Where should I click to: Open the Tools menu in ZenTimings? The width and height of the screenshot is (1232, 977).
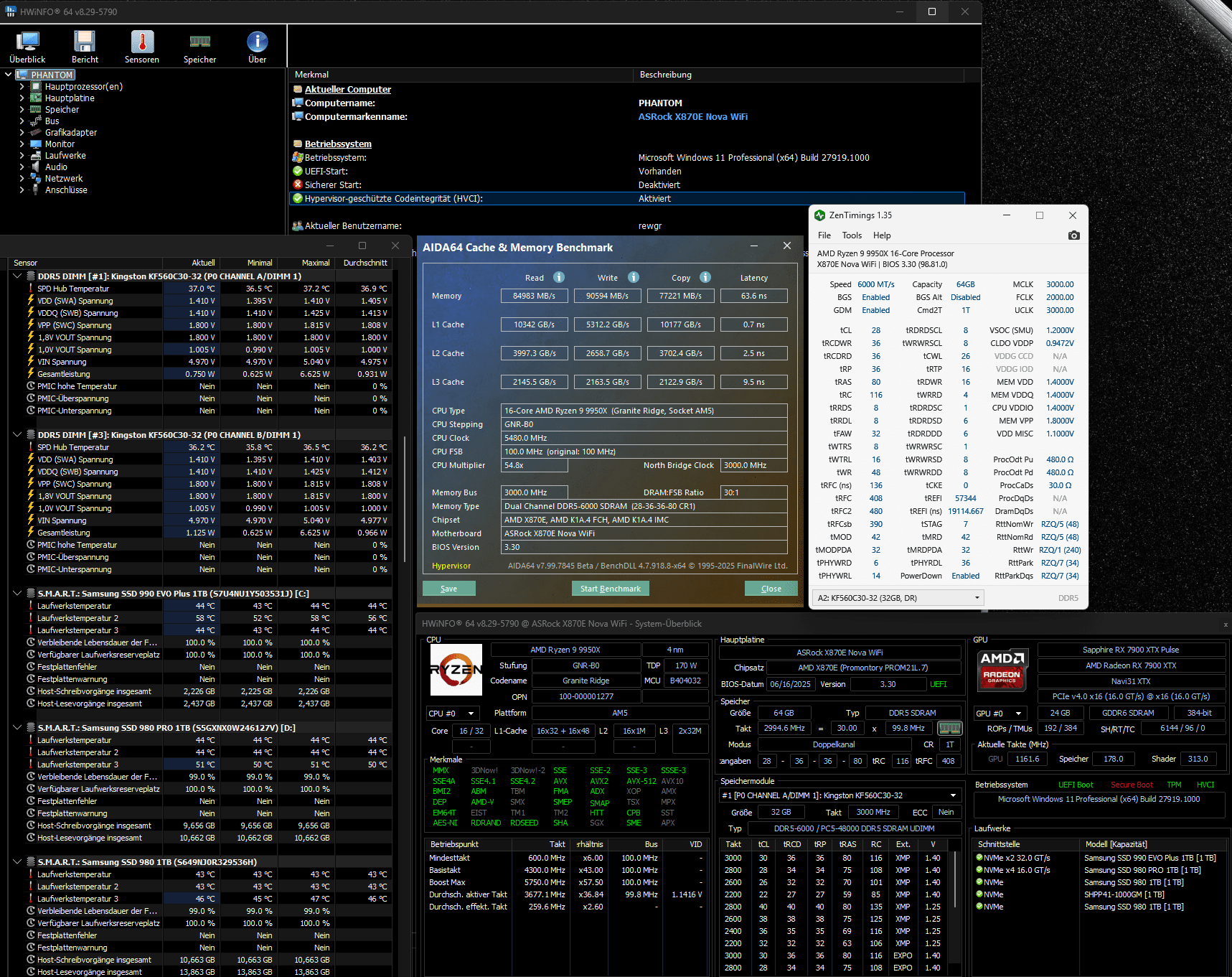(852, 235)
